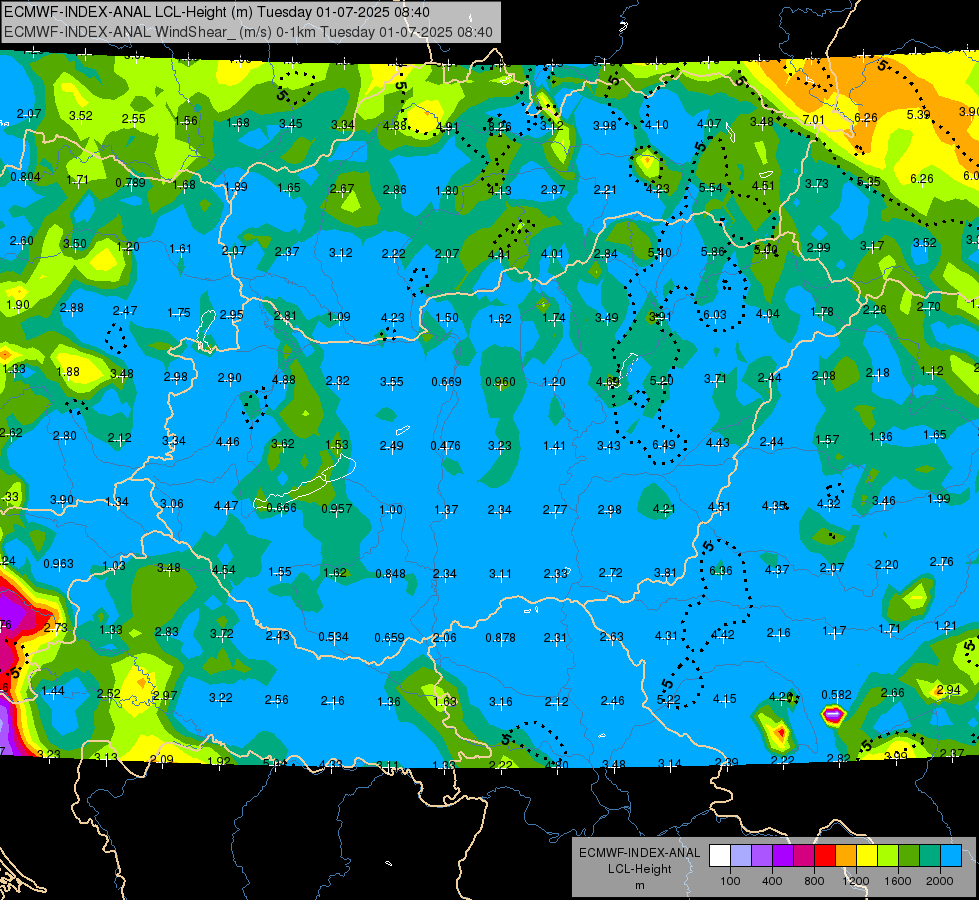Click the legend tick label 1600
Screen dimensions: 979x900
(898, 881)
